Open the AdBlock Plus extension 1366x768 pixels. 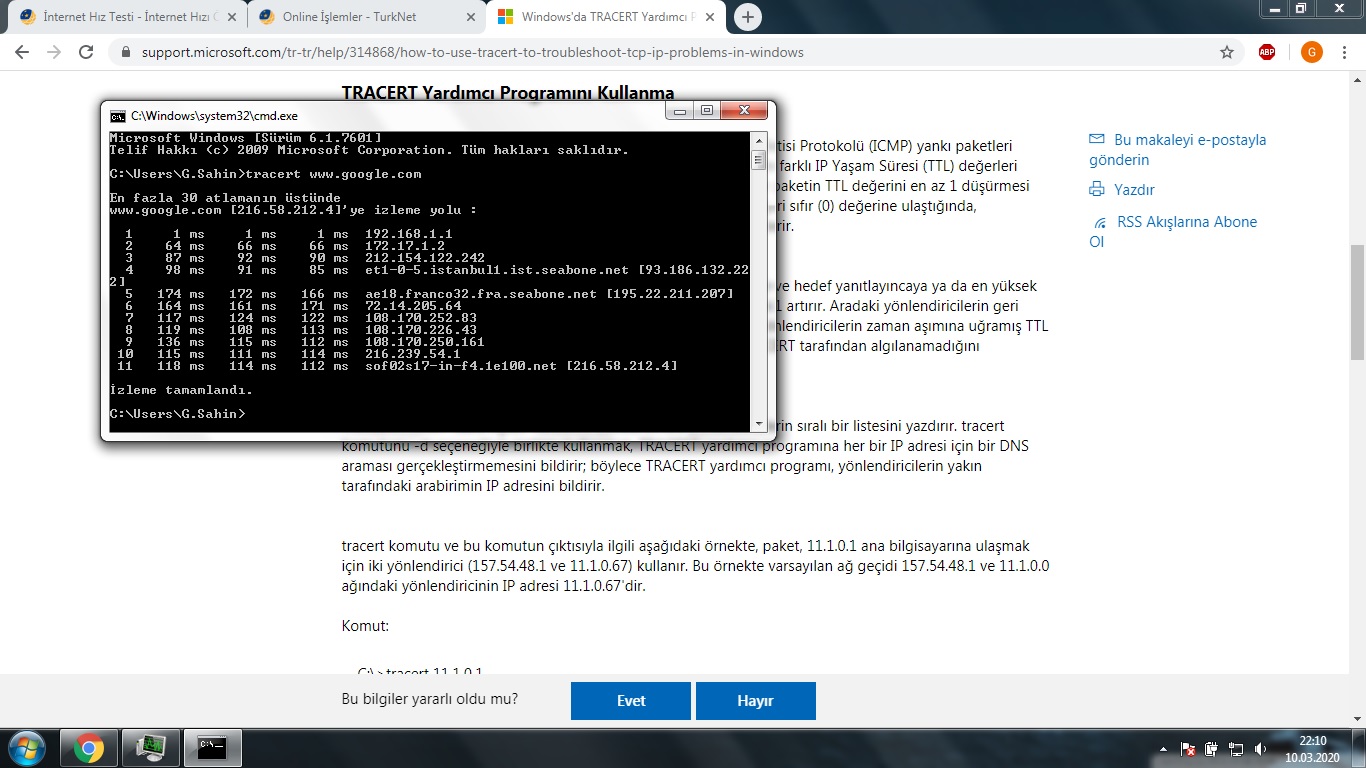pos(1267,52)
